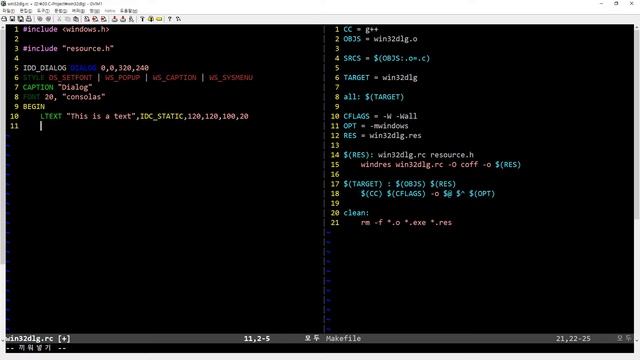Click the SRCS = $(OBJS:.o=.c) line
The image size is (640, 360).
click(x=387, y=58)
